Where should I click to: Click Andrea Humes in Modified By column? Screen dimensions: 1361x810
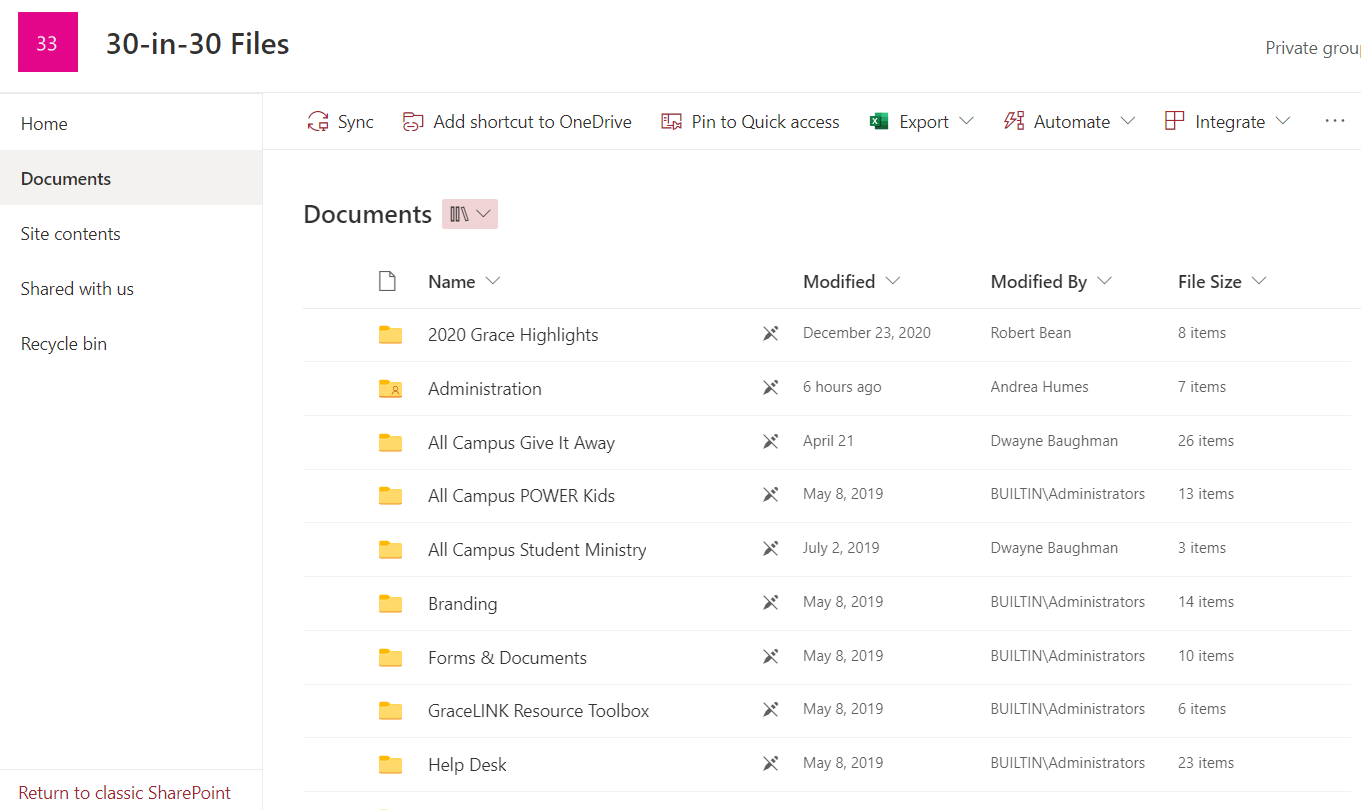coord(1039,387)
